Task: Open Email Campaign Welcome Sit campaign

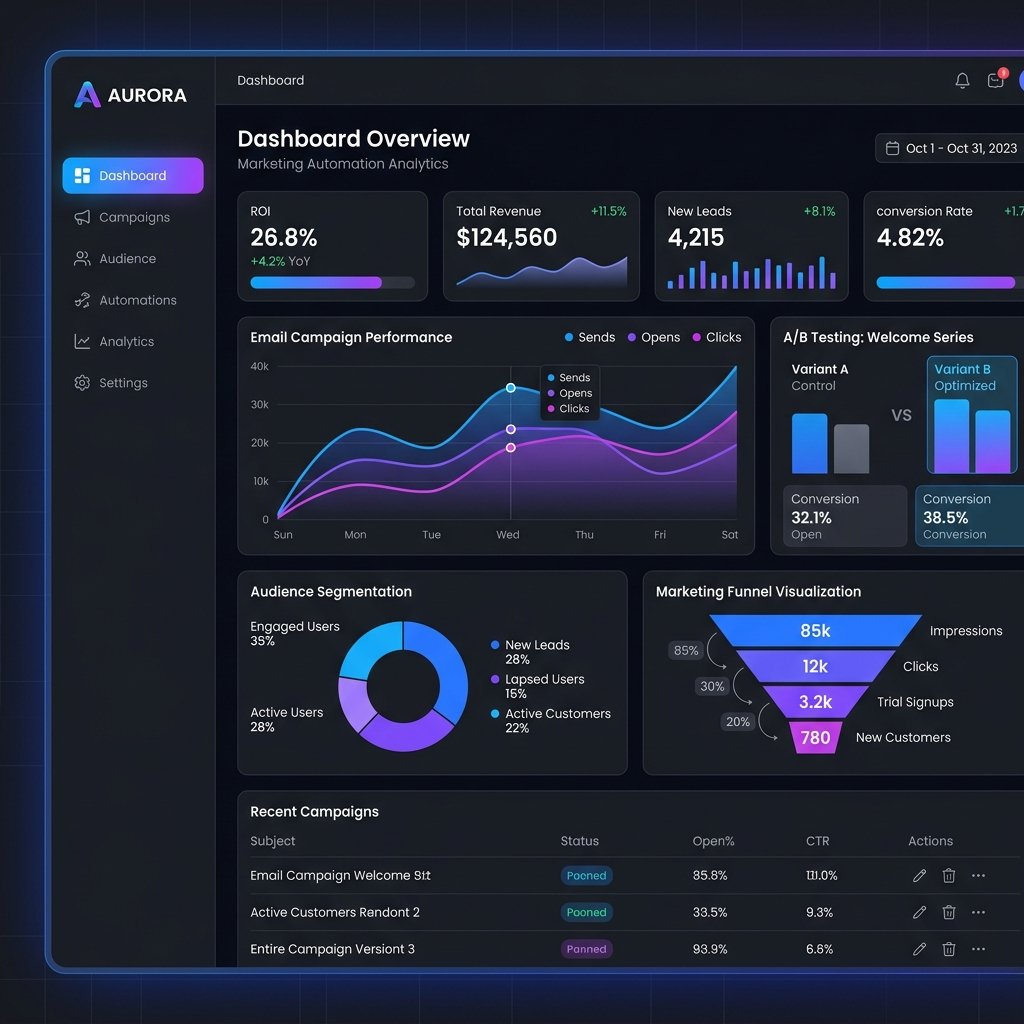Action: point(340,876)
